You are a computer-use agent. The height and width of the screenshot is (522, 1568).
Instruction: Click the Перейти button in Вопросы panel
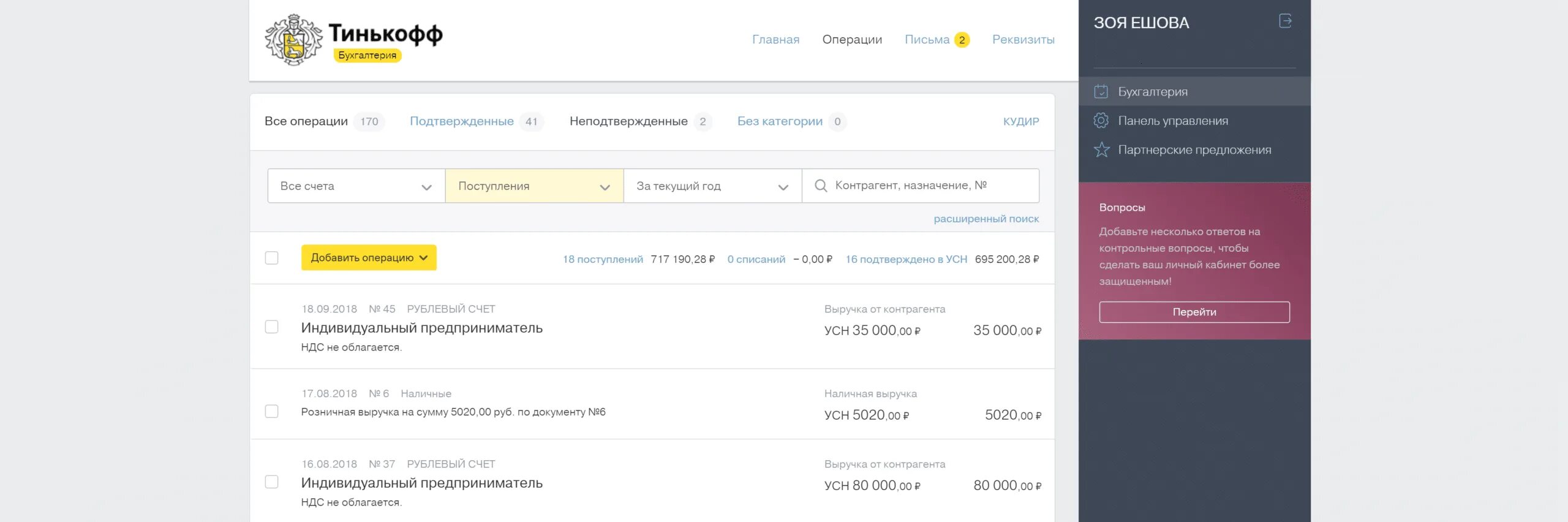click(x=1194, y=312)
